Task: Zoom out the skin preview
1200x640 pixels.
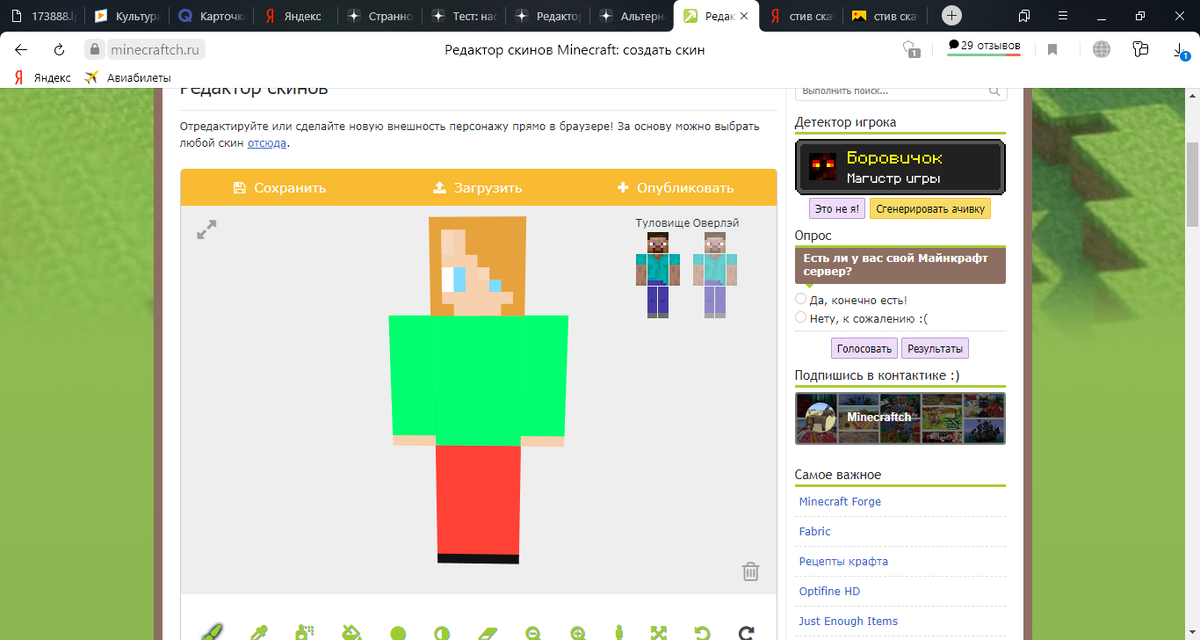Action: pyautogui.click(x=533, y=633)
